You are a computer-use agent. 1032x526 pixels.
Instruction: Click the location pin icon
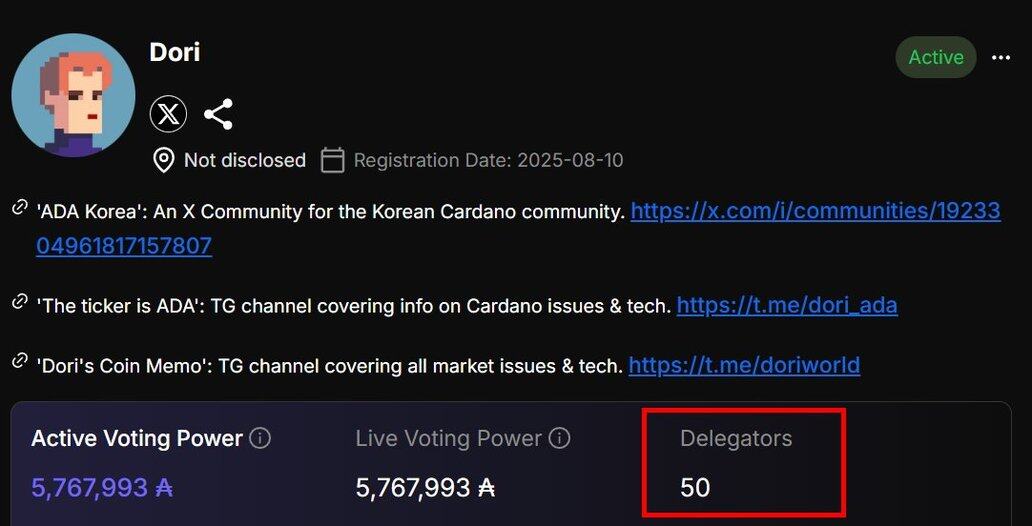[164, 160]
